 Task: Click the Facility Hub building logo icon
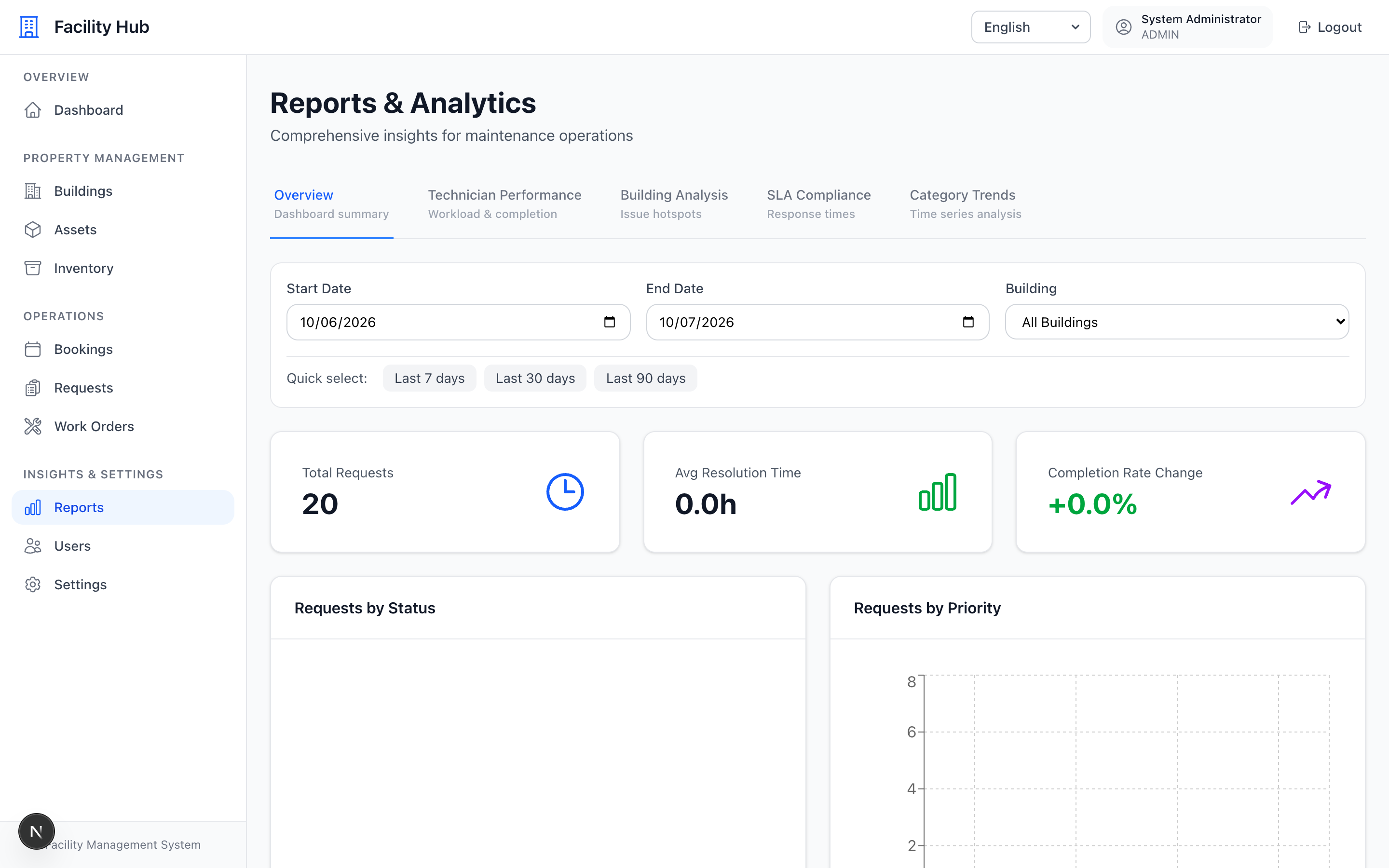(x=29, y=27)
